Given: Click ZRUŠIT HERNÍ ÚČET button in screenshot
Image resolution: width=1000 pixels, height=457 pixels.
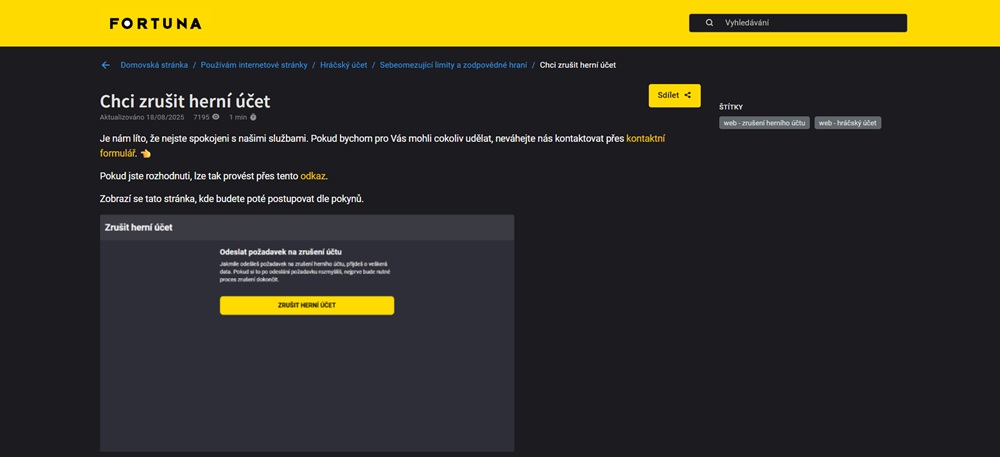Looking at the screenshot, I should coord(307,305).
